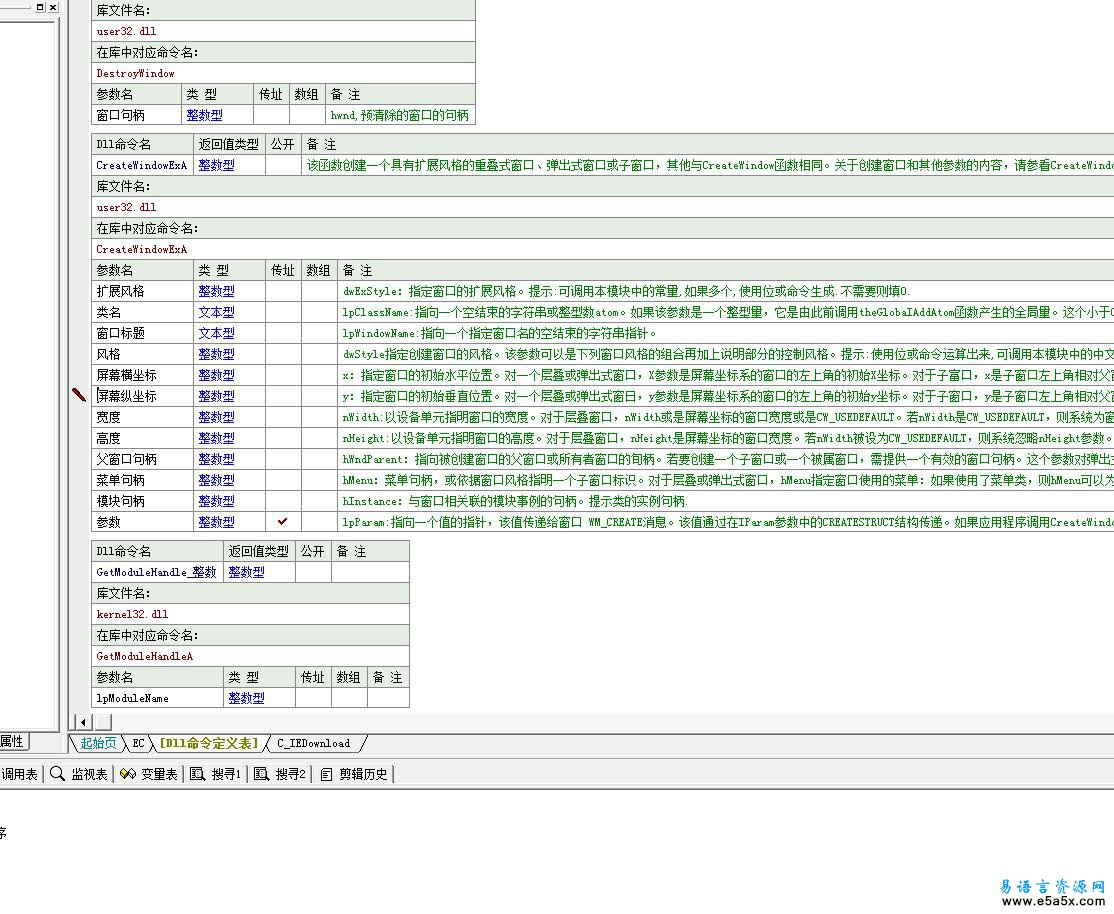The height and width of the screenshot is (914, 1114).
Task: Click the horizontal scrollbar left arrow
Action: (x=82, y=722)
